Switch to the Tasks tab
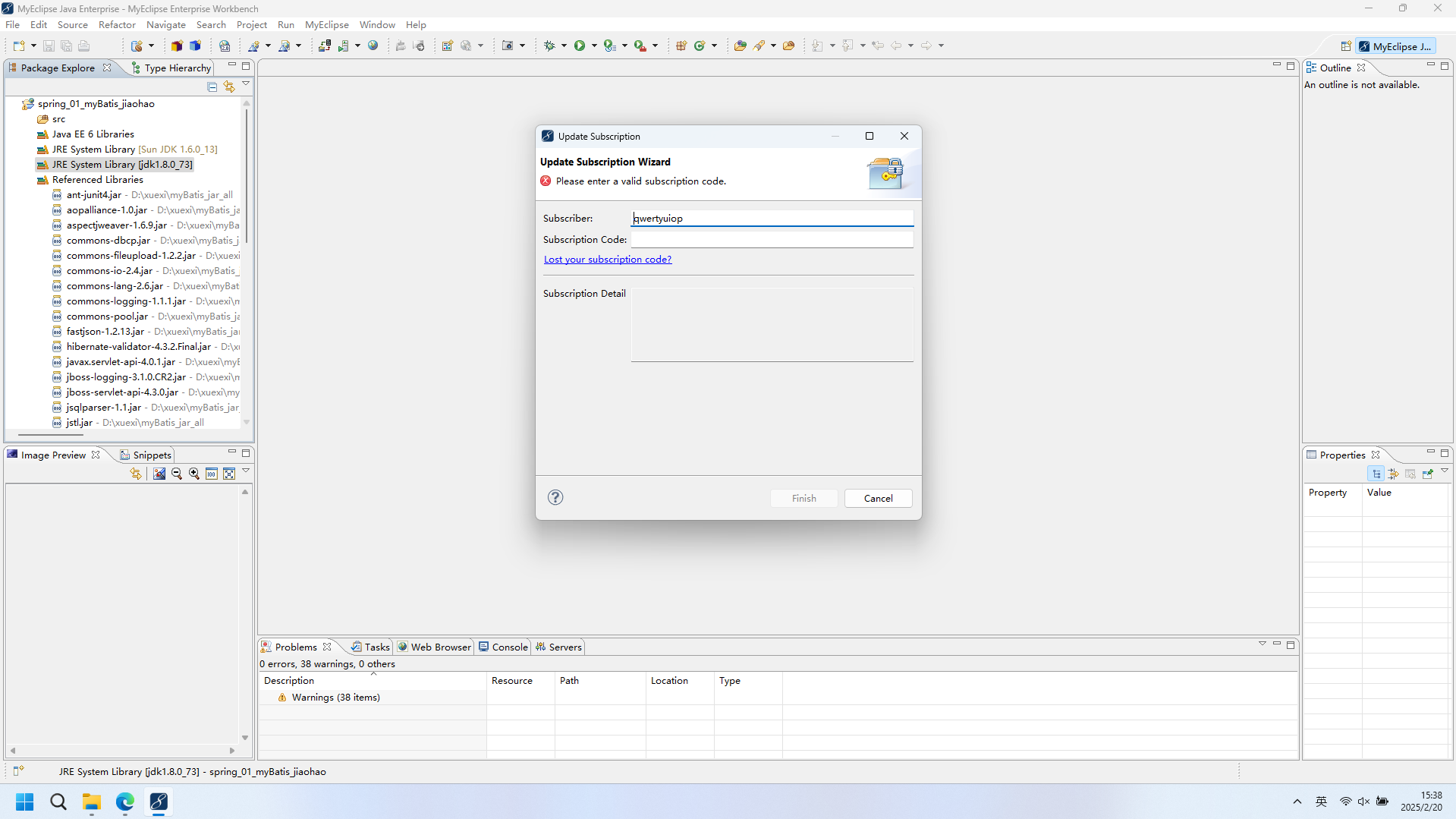The width and height of the screenshot is (1456, 819). [x=370, y=647]
